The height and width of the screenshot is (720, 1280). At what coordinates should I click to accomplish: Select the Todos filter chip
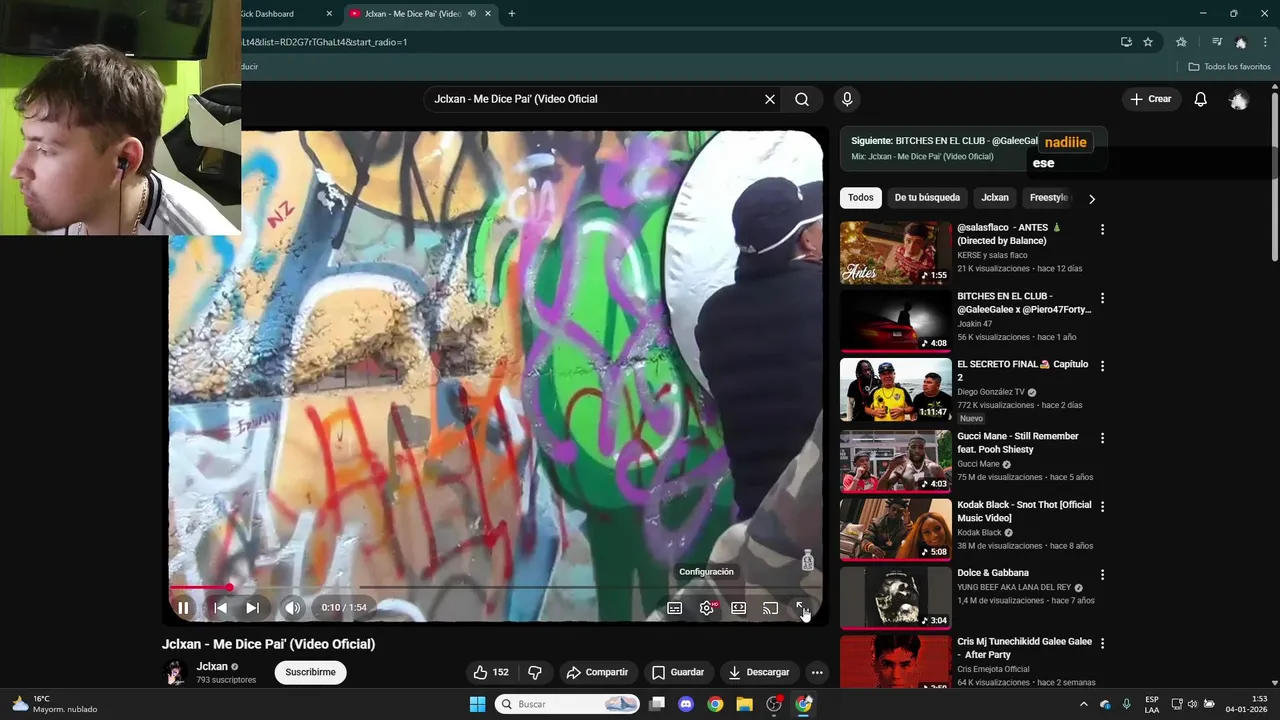860,198
